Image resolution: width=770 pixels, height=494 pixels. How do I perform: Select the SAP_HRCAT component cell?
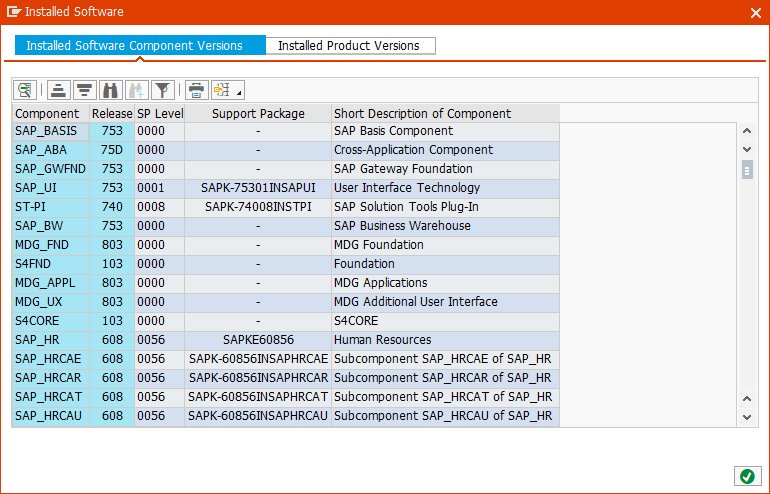(51, 397)
